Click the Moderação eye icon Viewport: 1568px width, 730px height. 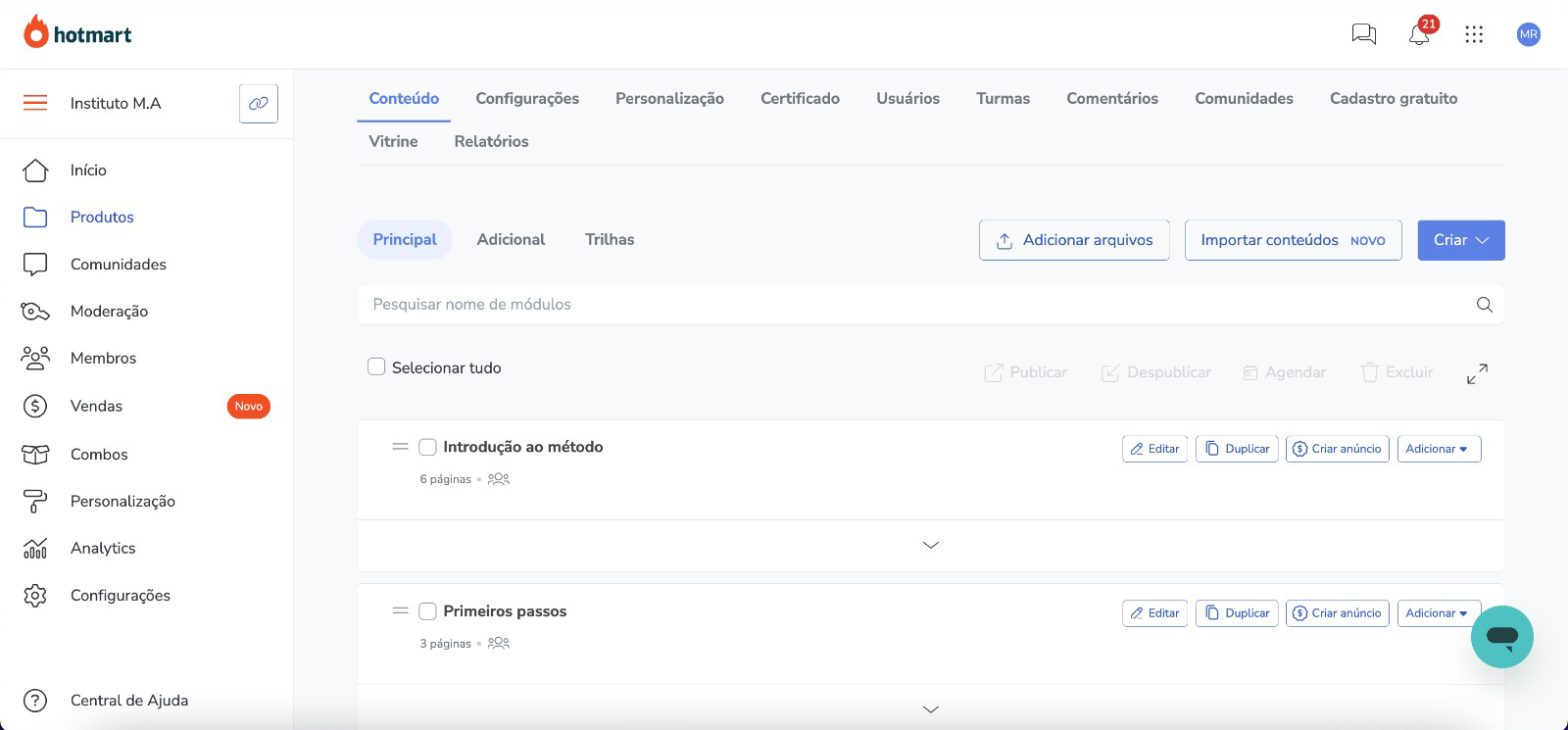[x=35, y=312]
